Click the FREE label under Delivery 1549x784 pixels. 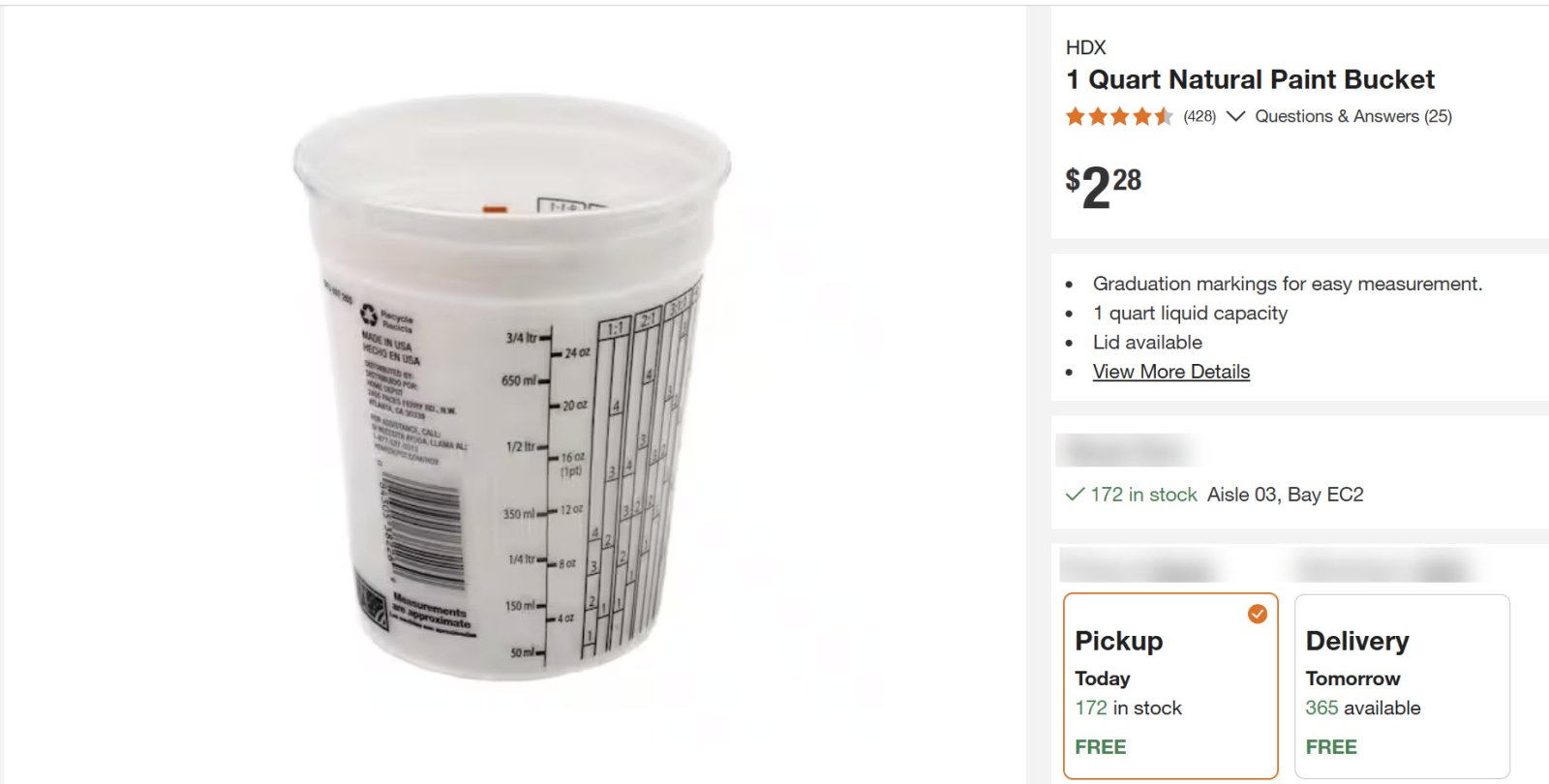click(x=1331, y=747)
